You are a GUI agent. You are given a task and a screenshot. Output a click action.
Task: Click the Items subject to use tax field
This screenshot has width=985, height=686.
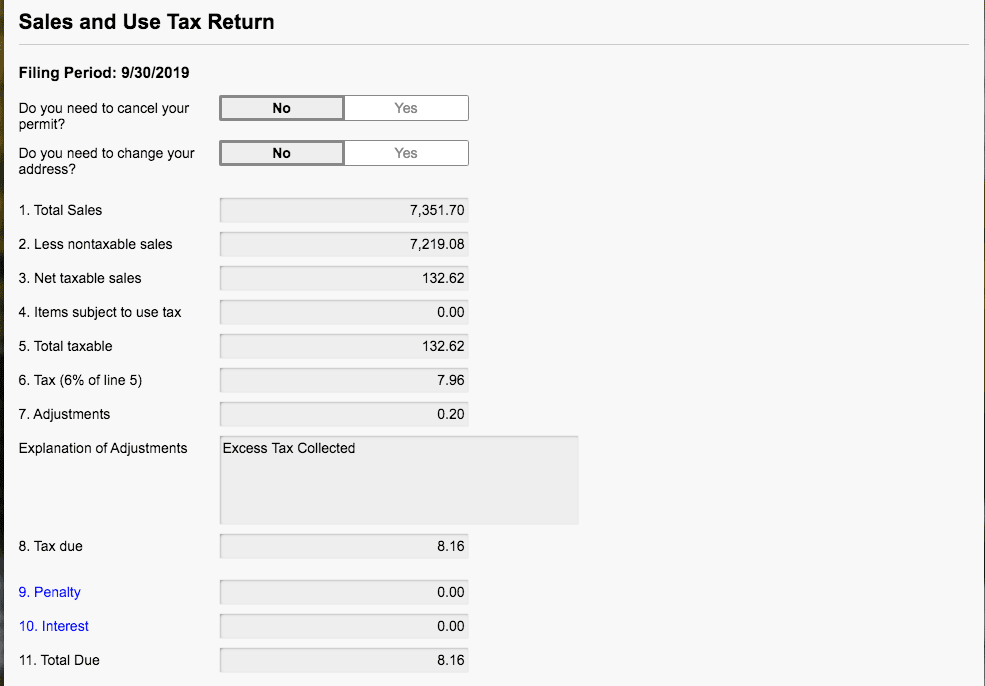[x=344, y=312]
